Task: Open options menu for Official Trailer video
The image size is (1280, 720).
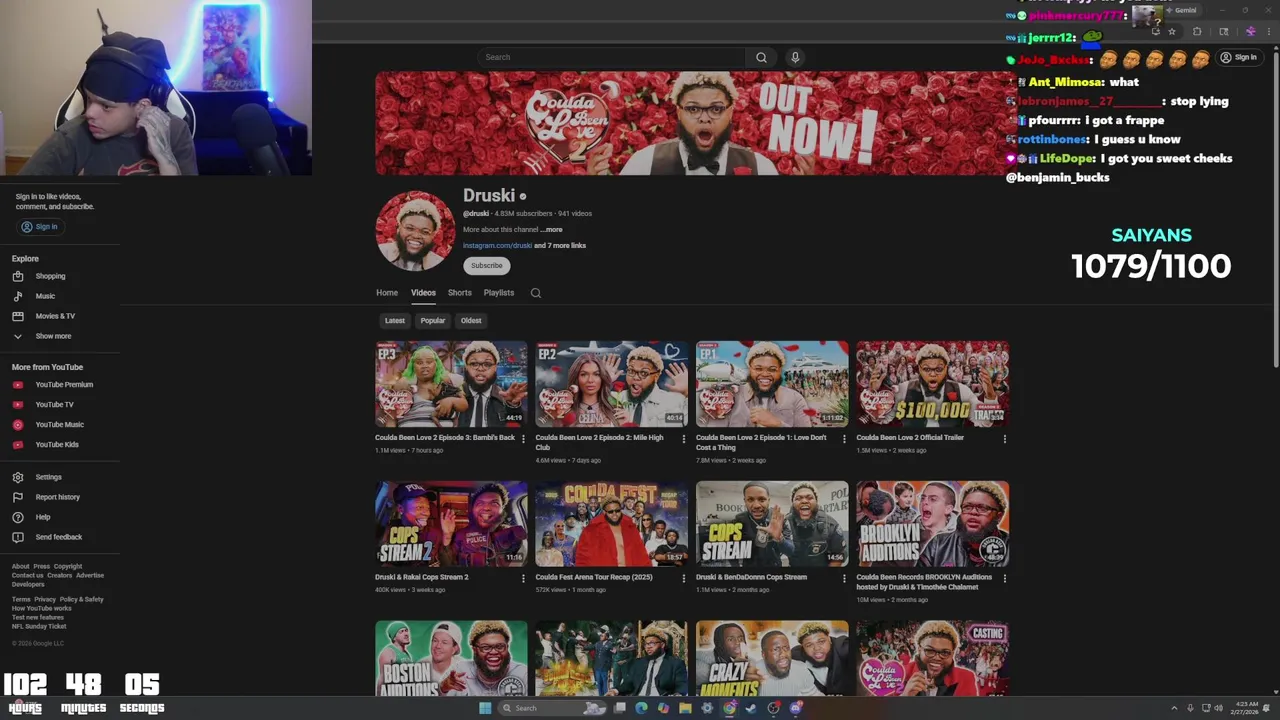Action: coord(1004,438)
